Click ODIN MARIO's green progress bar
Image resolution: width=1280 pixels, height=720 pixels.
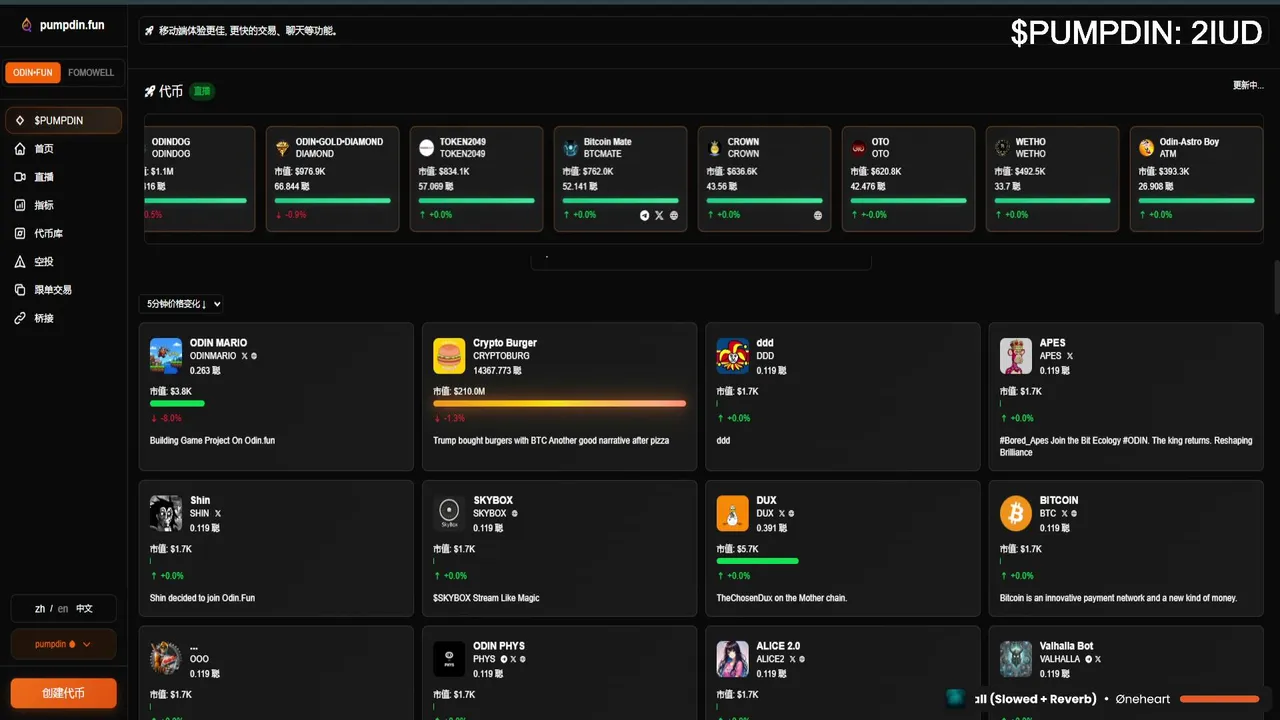177,404
